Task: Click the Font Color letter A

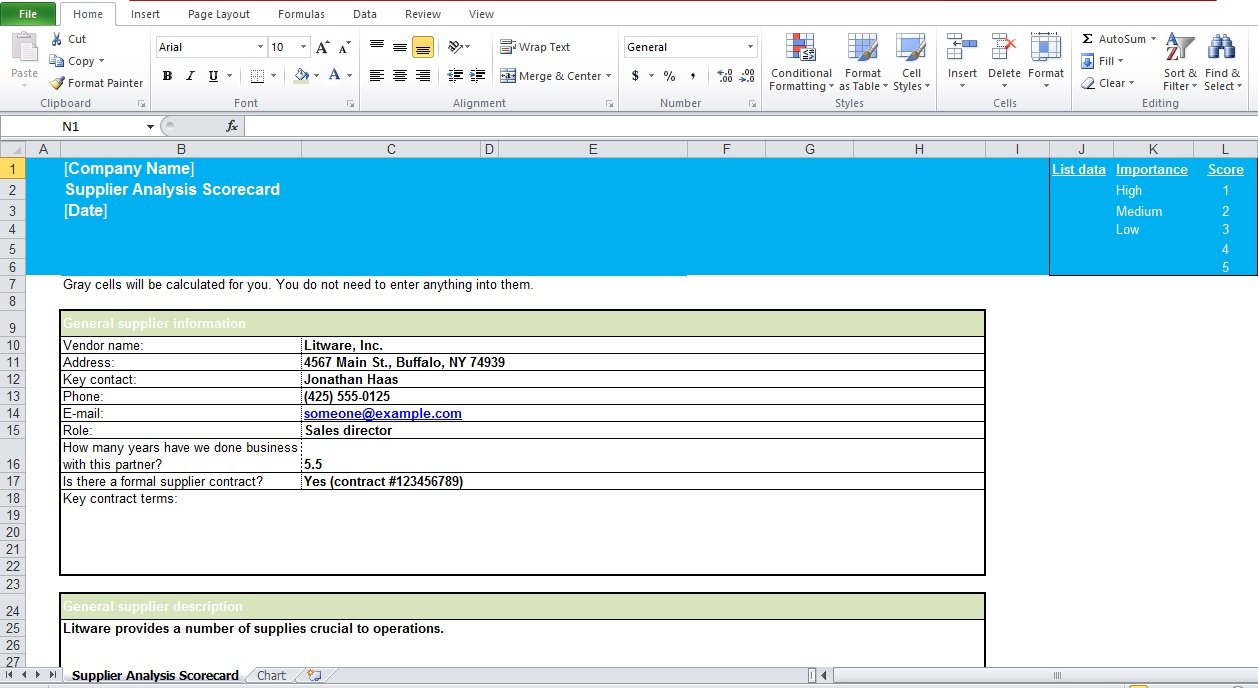Action: tap(335, 76)
